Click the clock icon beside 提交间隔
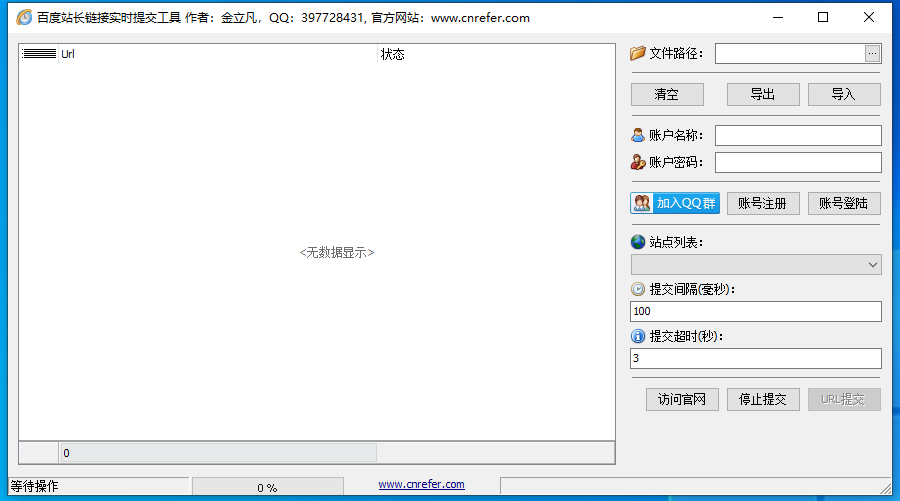 coord(638,289)
